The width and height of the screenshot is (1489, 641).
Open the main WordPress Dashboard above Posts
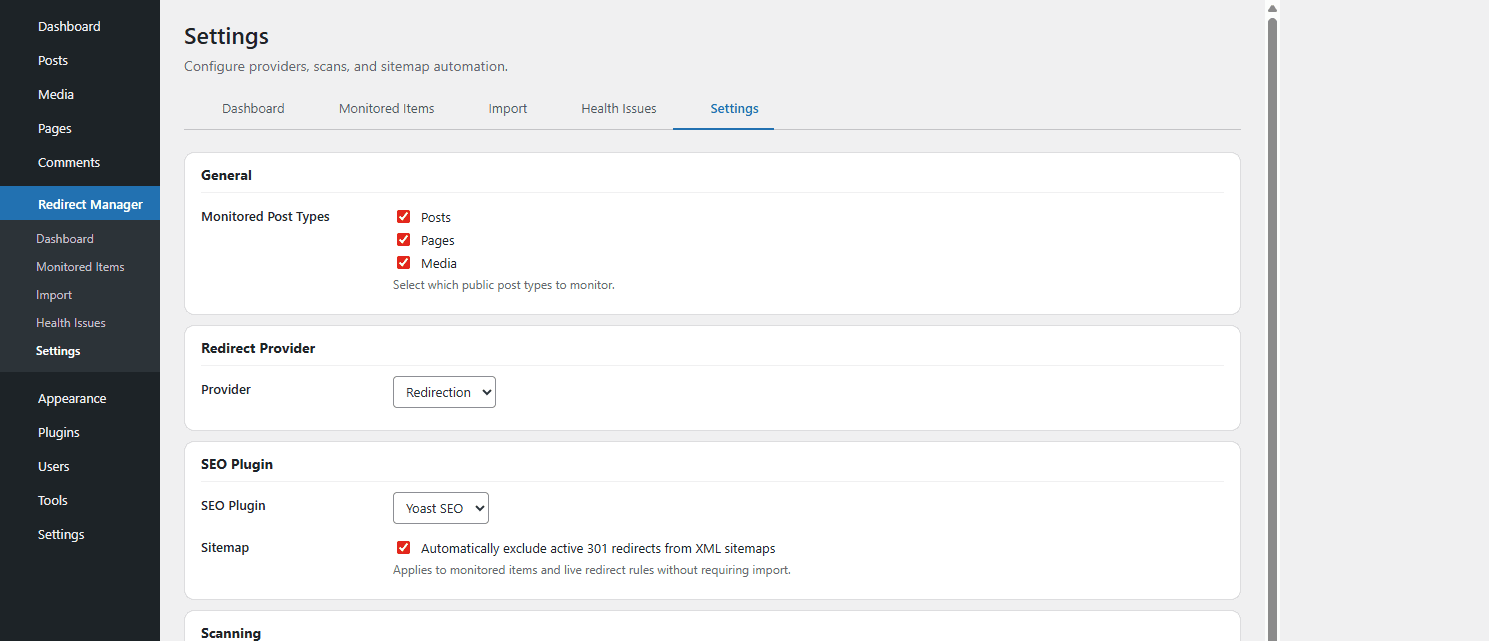[x=69, y=26]
